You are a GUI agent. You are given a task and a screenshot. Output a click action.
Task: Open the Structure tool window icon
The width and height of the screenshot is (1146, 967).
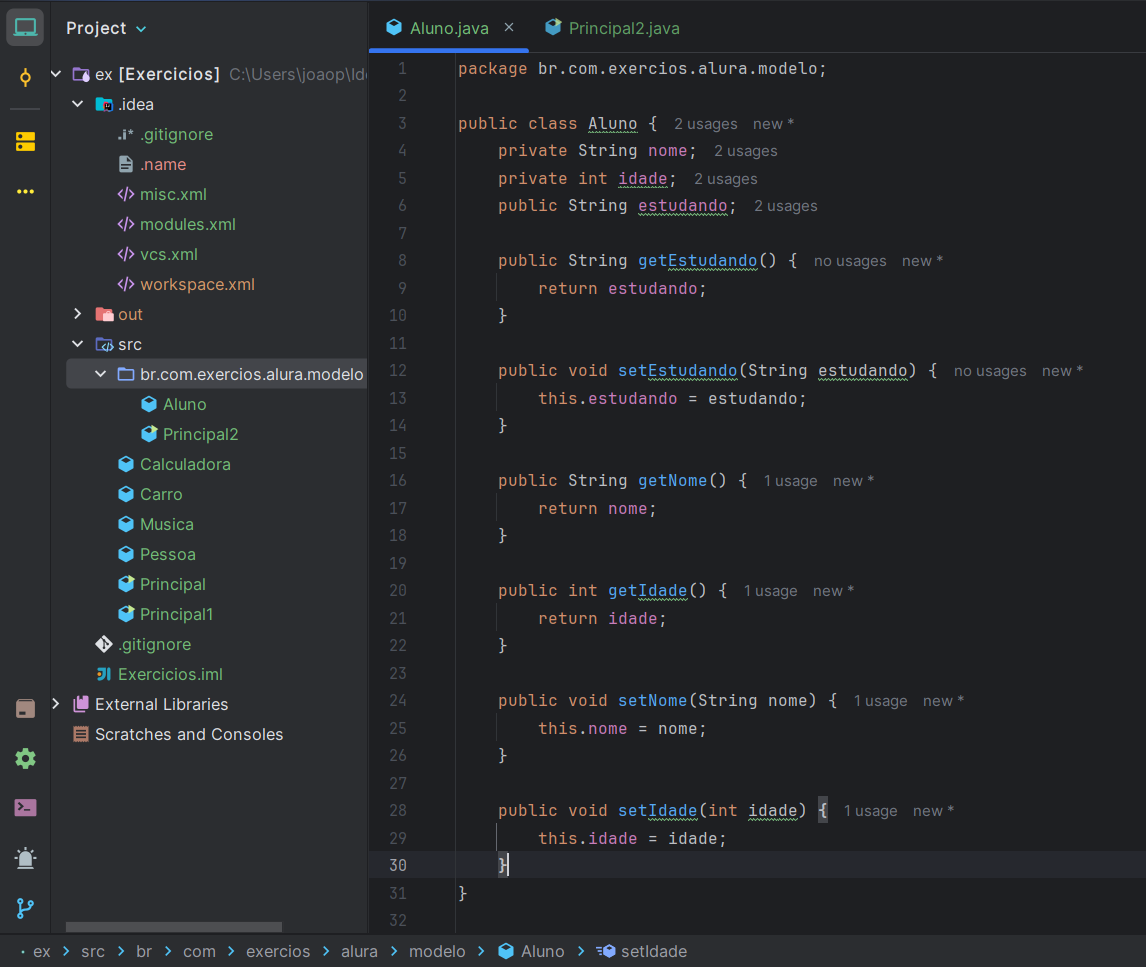coord(25,141)
